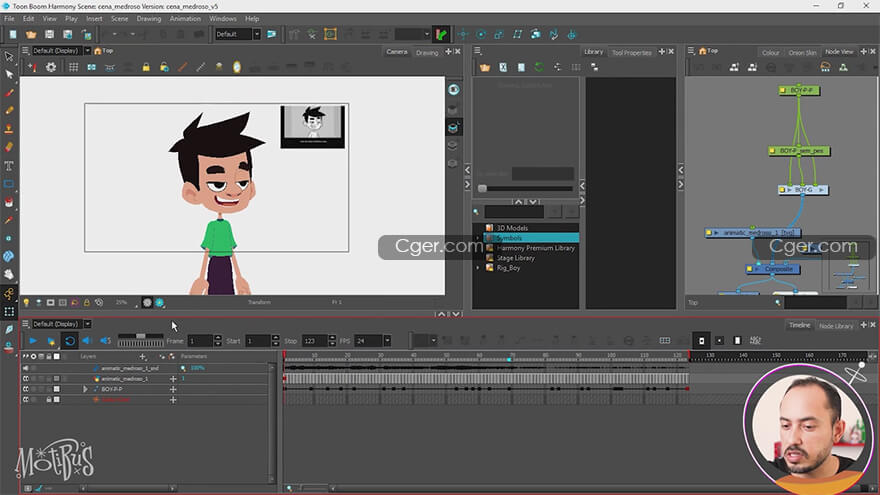Viewport: 880px width, 495px height.
Task: Open the Windows menu
Action: point(223,19)
